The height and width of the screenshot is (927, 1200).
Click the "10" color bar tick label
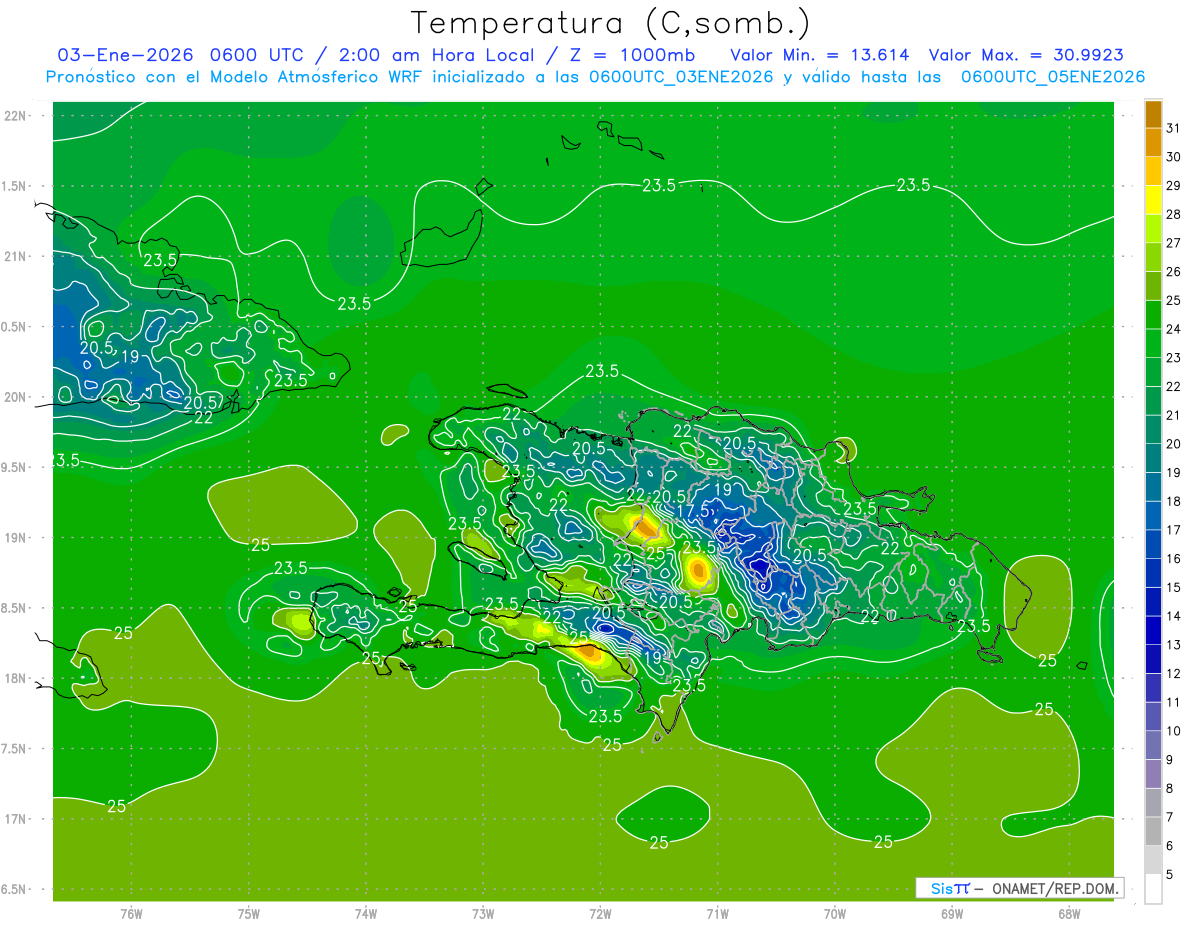[1173, 731]
